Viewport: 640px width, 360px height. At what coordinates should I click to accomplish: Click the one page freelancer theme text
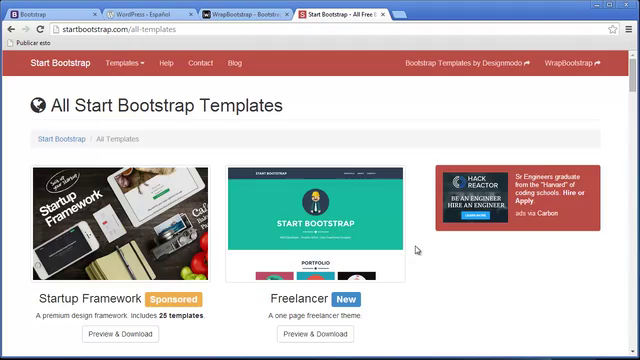coord(315,316)
